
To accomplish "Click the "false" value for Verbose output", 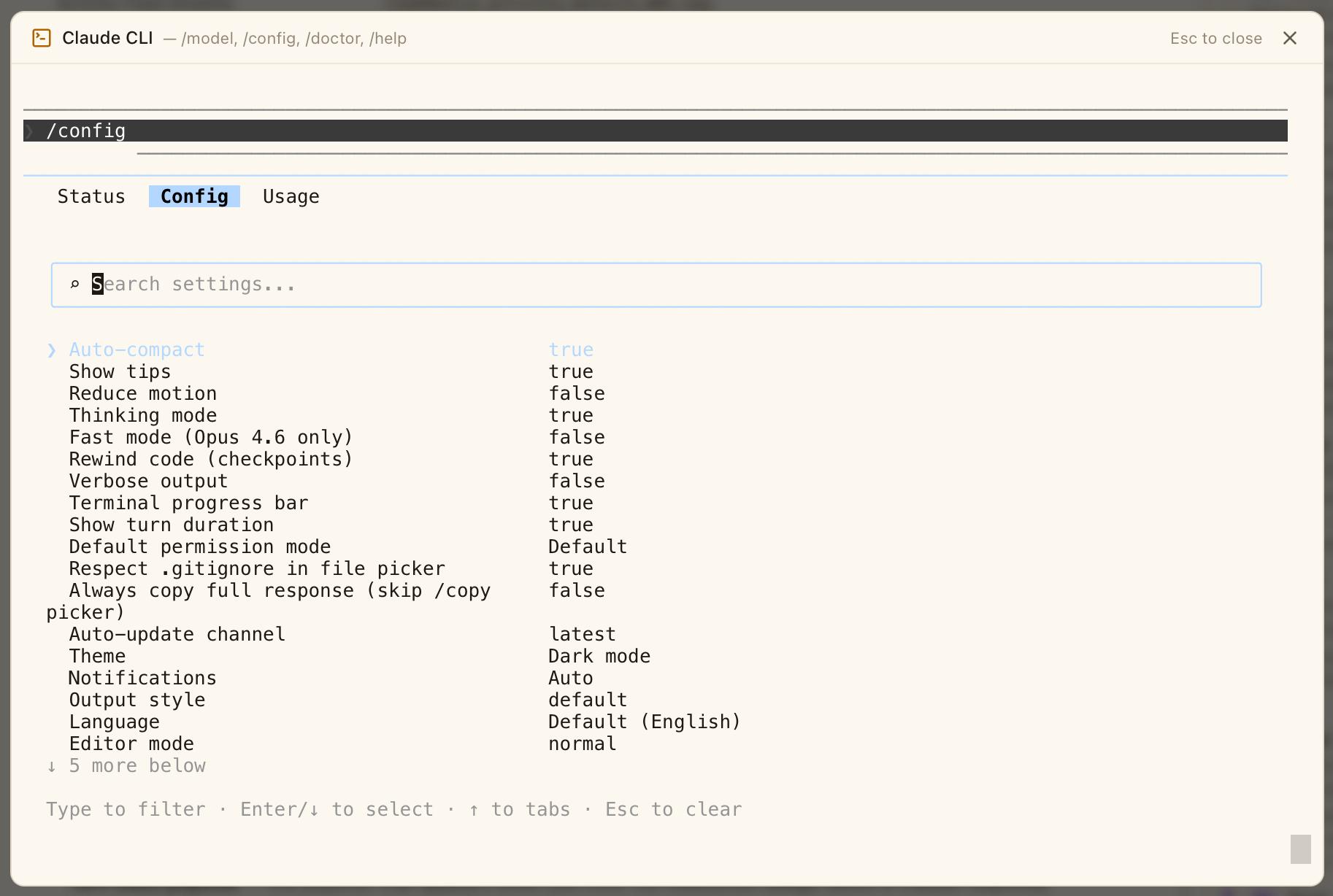I will pyautogui.click(x=577, y=482).
